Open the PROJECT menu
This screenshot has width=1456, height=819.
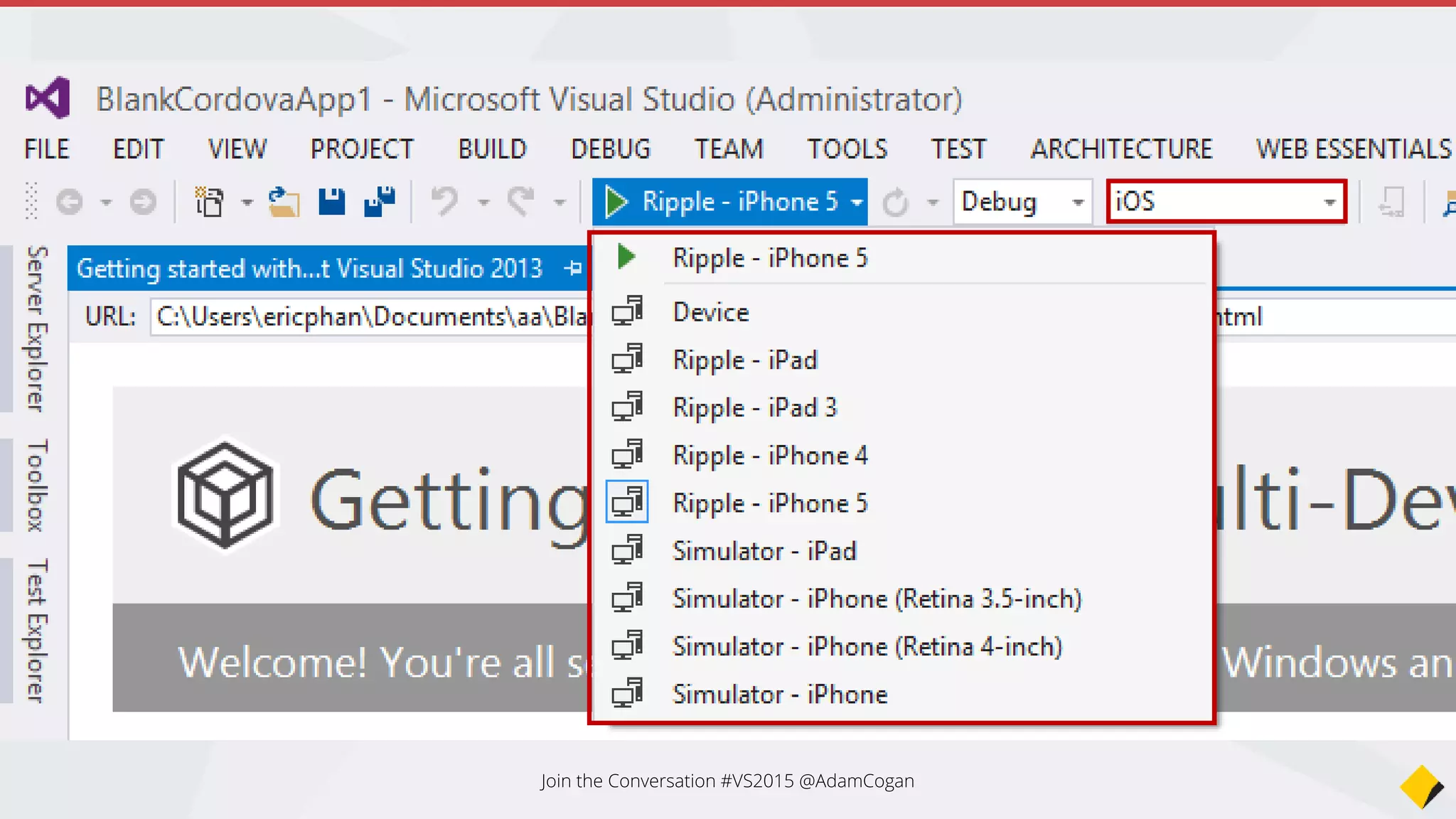point(362,149)
